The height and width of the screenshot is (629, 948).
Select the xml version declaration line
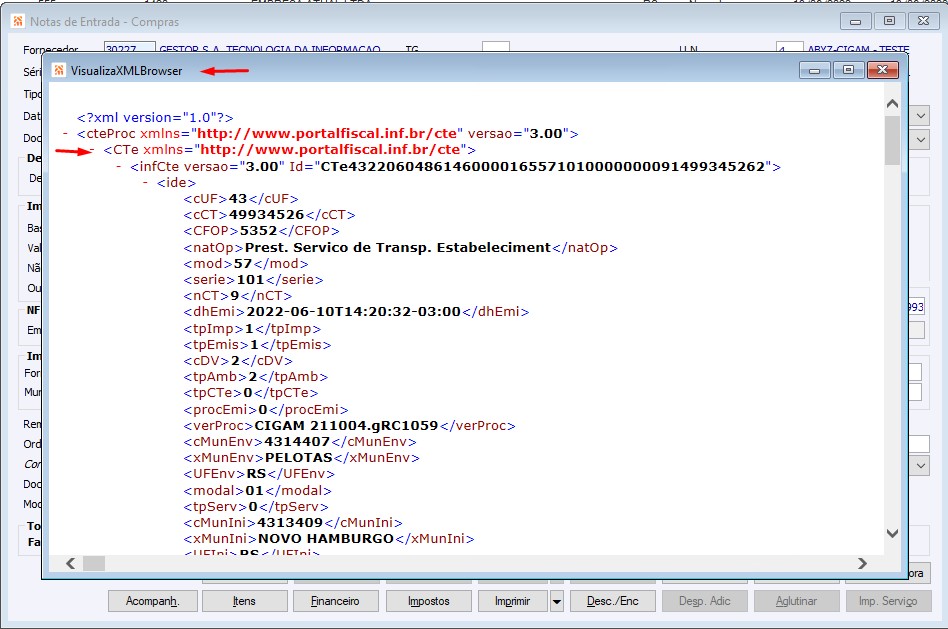point(155,117)
